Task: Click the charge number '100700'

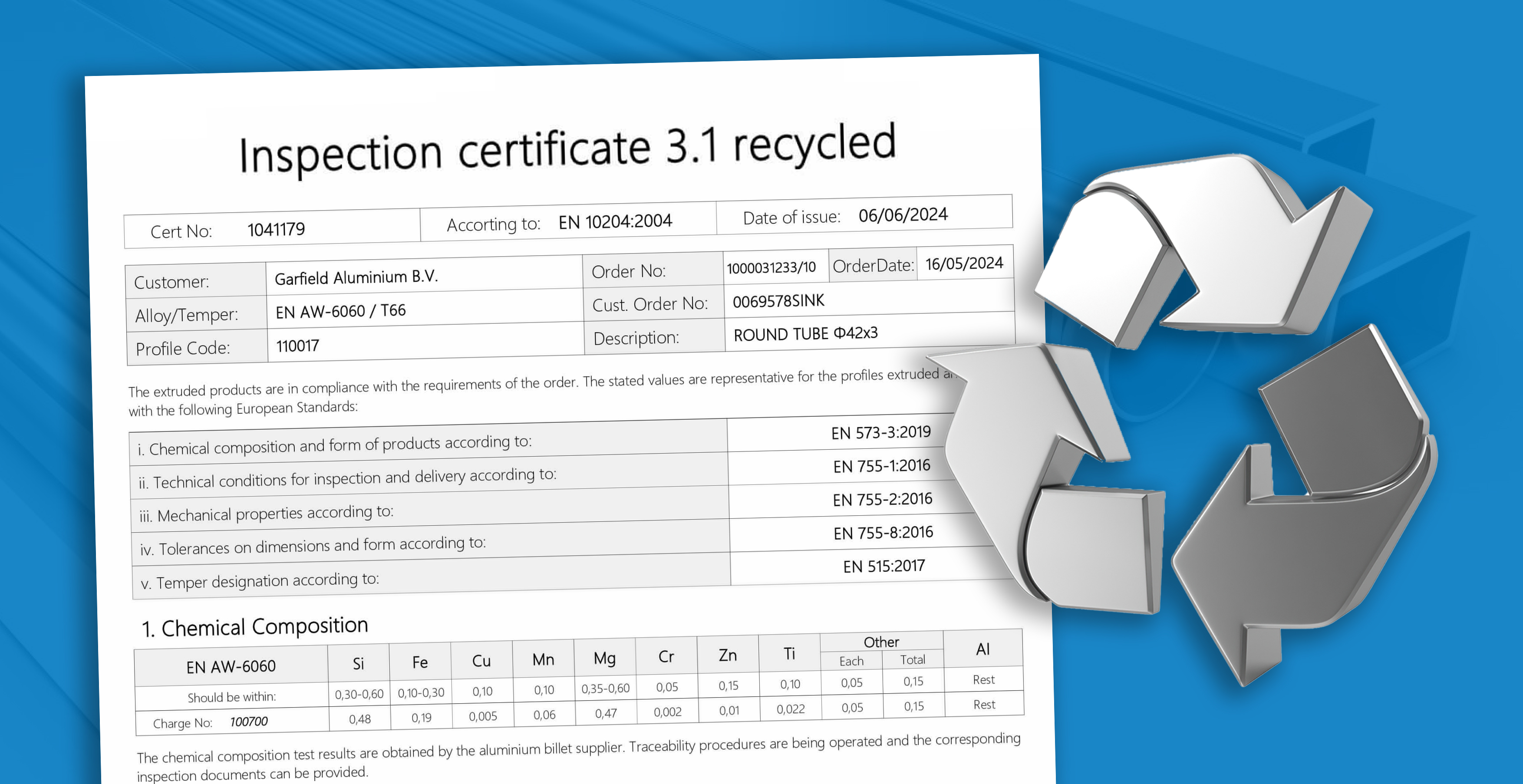Action: 249,721
